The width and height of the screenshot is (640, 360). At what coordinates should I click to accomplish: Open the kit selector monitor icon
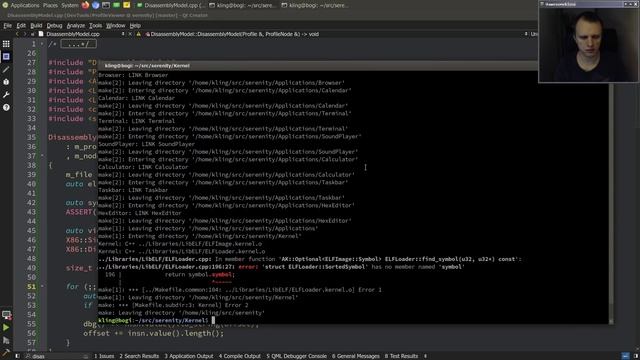click(7, 315)
